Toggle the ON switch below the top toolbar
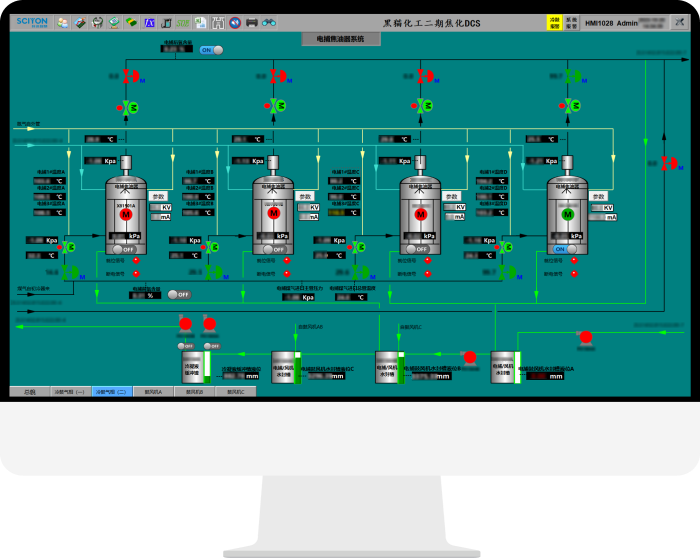This screenshot has height=558, width=700. 211,50
